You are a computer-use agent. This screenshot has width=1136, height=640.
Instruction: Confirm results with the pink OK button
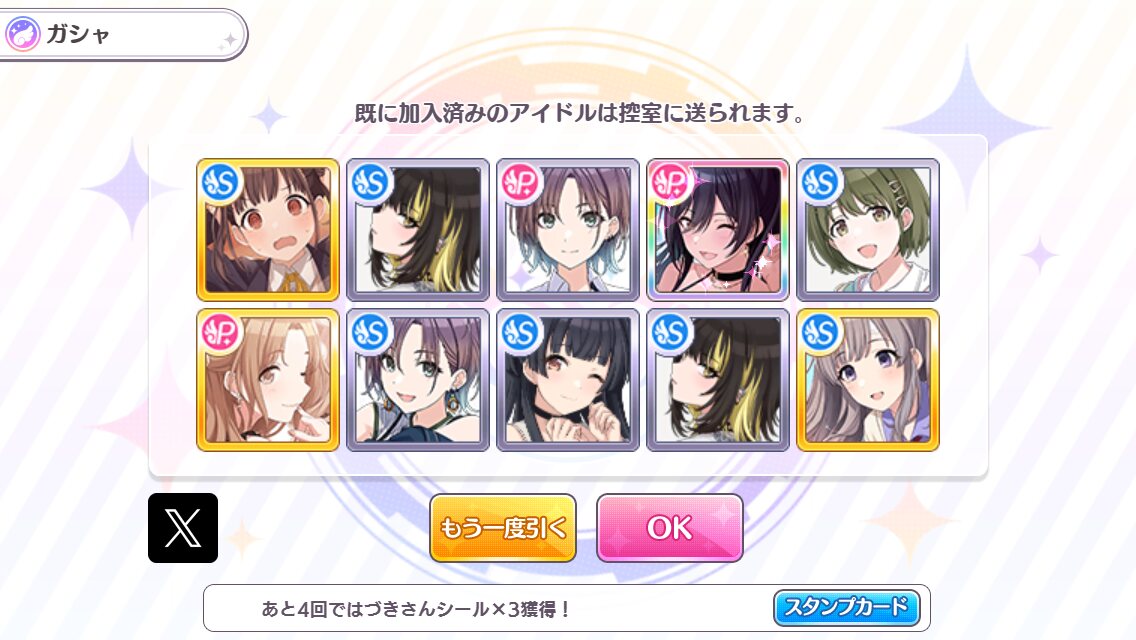(x=669, y=528)
